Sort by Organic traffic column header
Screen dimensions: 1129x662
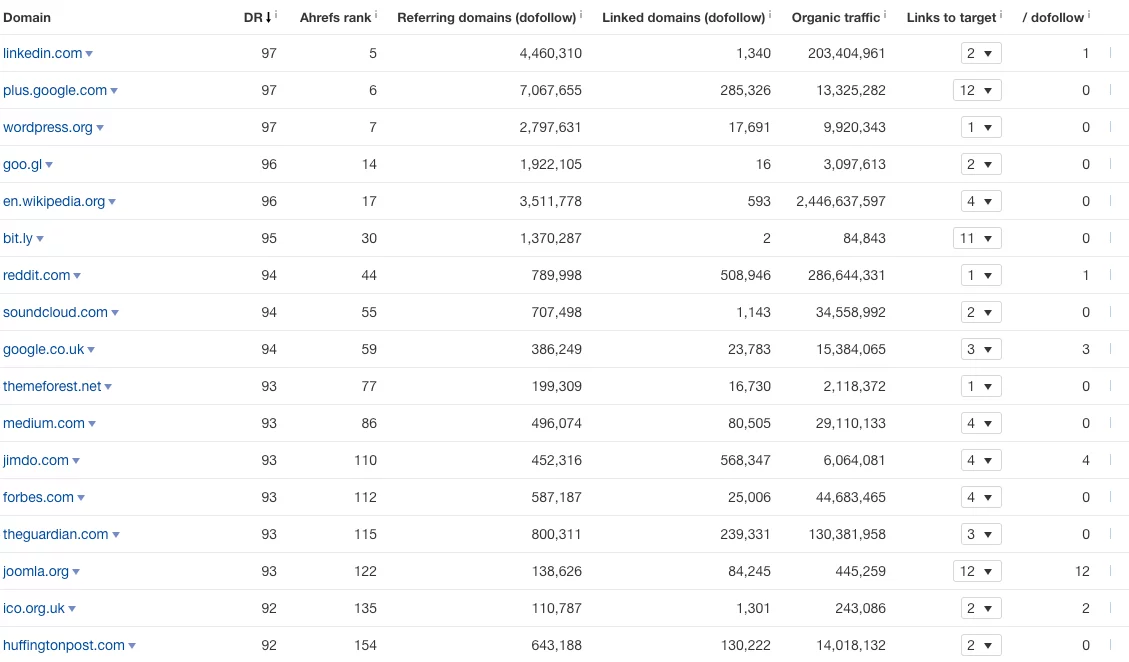[835, 18]
